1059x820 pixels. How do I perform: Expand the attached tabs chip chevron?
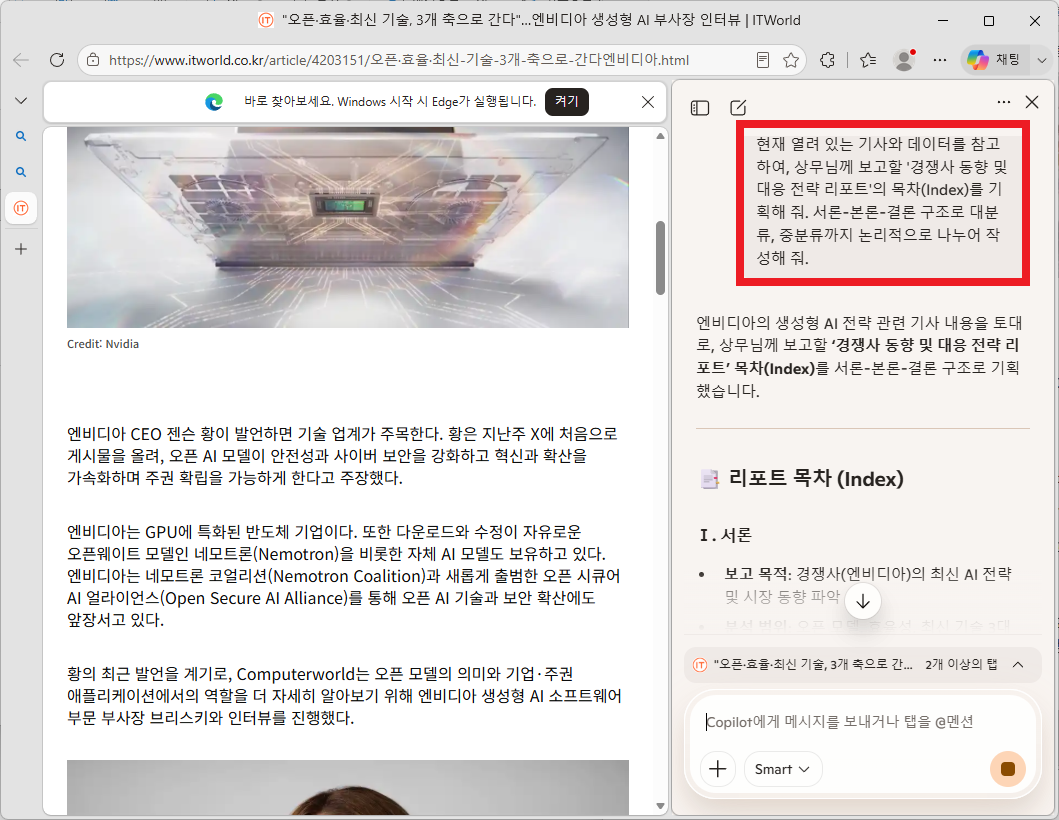coord(1018,665)
